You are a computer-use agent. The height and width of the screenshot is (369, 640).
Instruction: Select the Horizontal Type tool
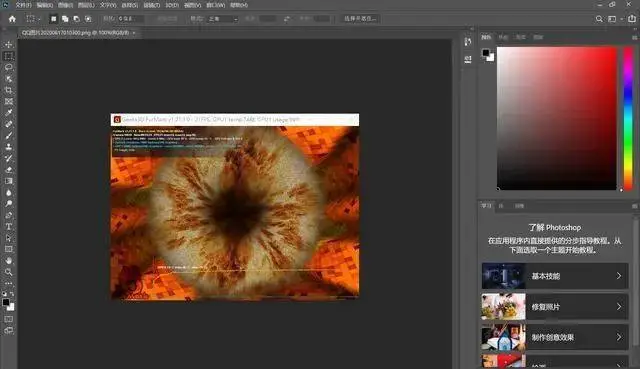pyautogui.click(x=9, y=226)
